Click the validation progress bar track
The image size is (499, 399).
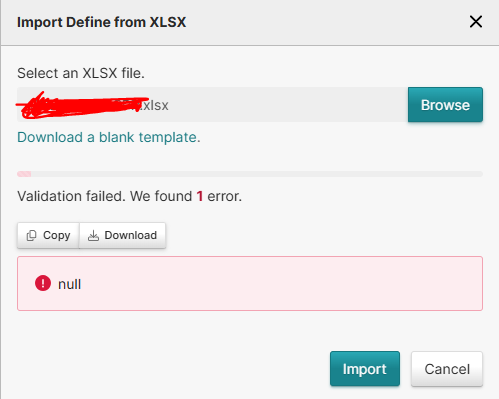point(250,174)
